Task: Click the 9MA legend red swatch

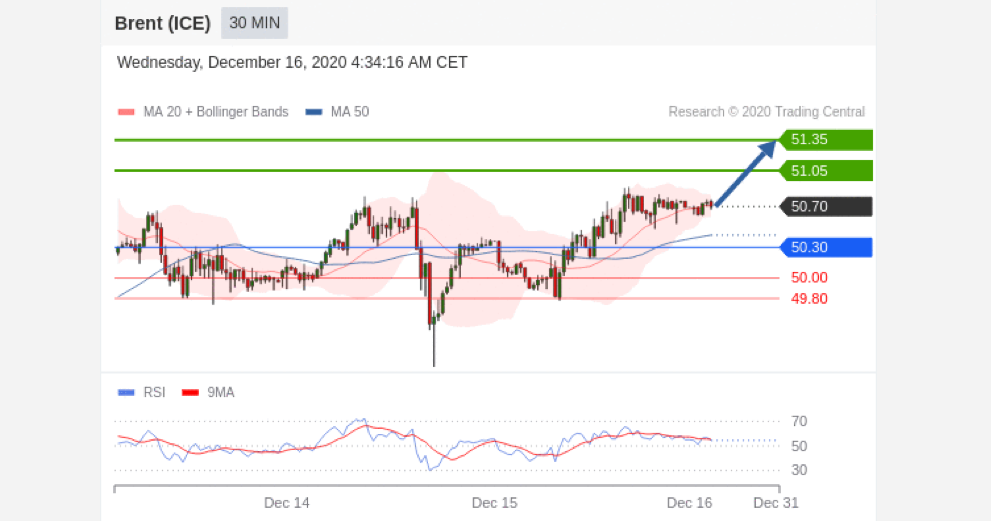Action: coord(190,393)
